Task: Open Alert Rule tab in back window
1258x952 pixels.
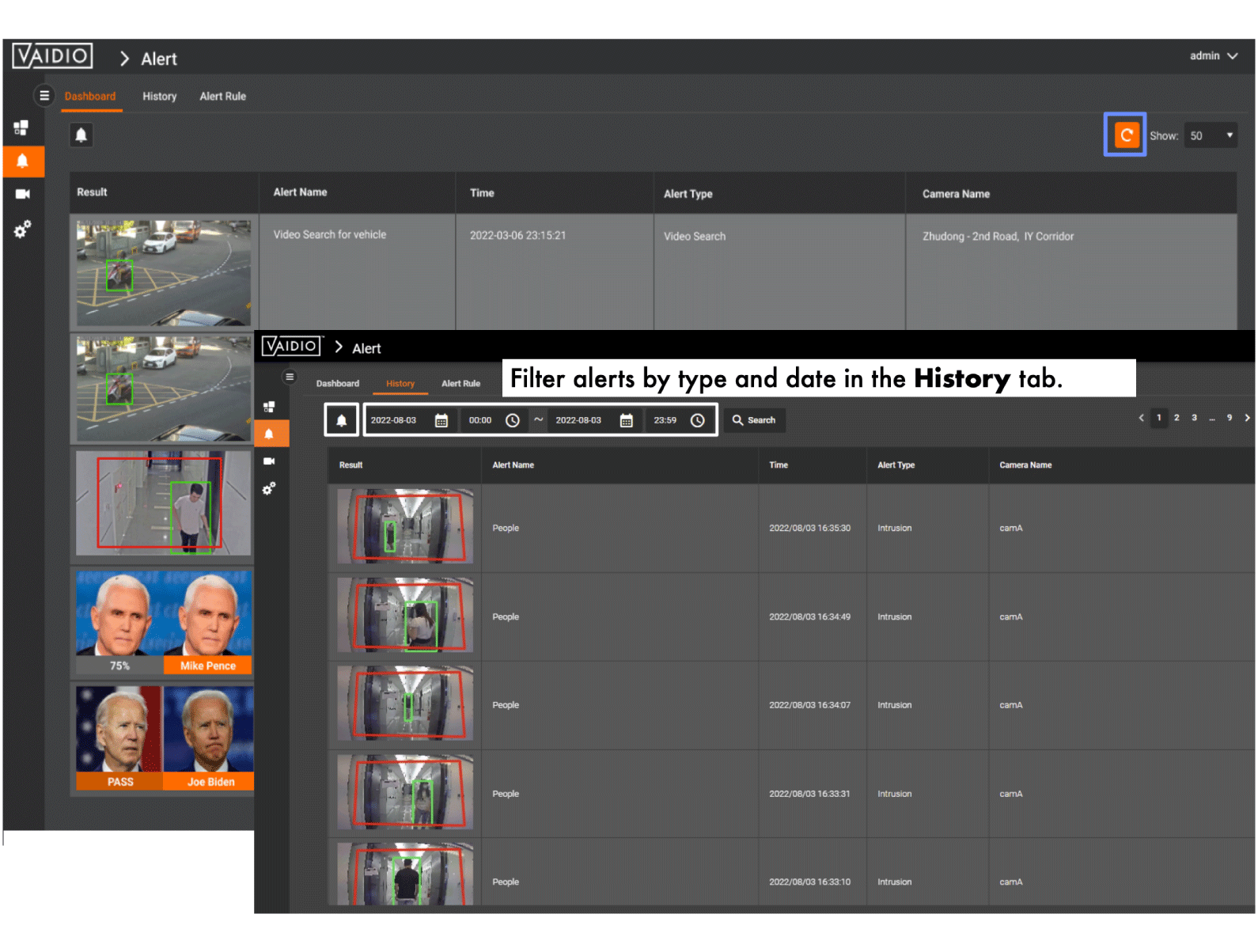Action: [x=223, y=97]
